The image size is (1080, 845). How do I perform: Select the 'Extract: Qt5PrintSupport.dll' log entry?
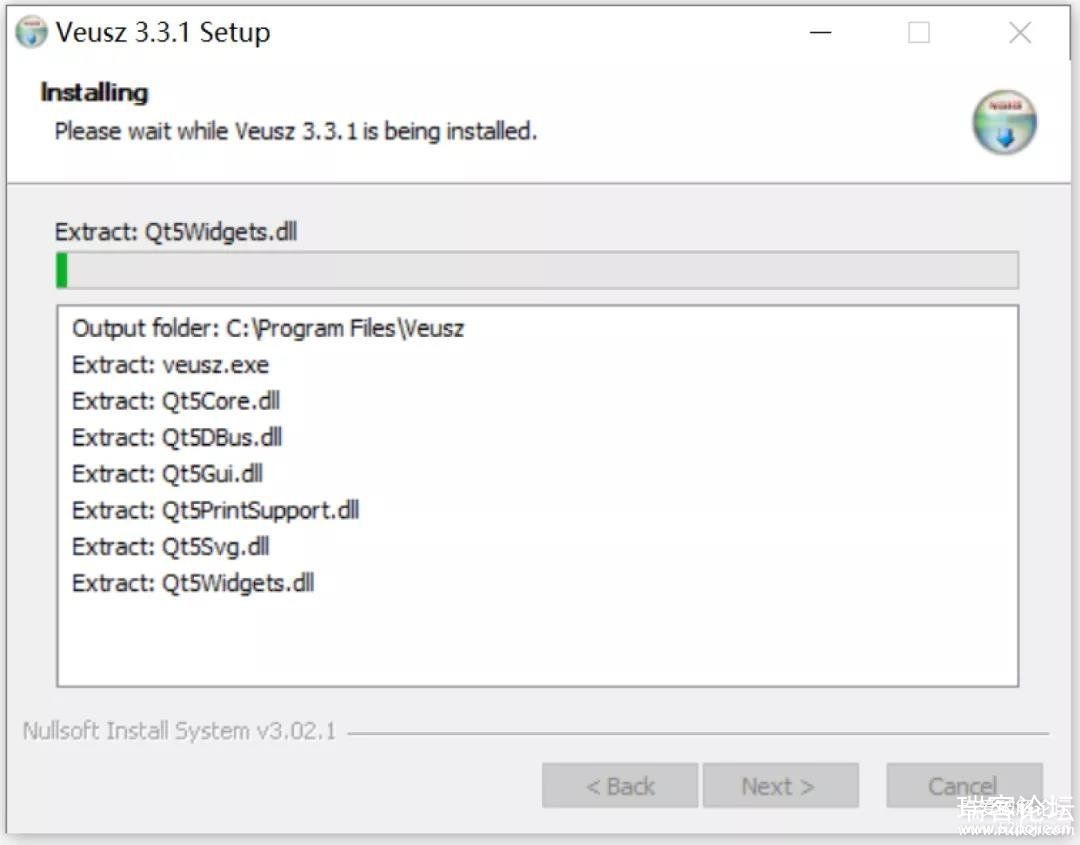point(216,510)
